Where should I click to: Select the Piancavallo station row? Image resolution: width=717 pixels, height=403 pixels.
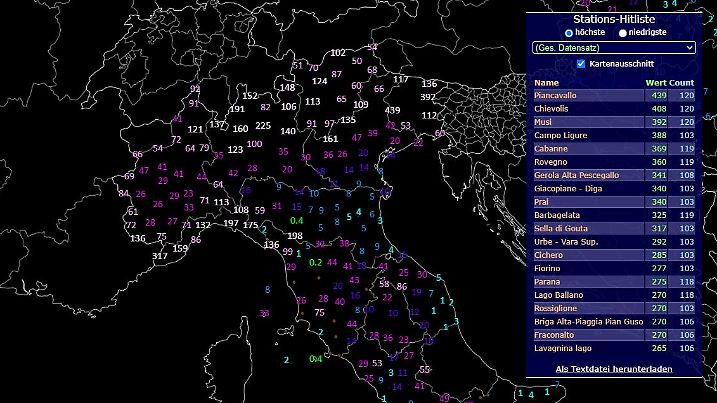tap(614, 95)
